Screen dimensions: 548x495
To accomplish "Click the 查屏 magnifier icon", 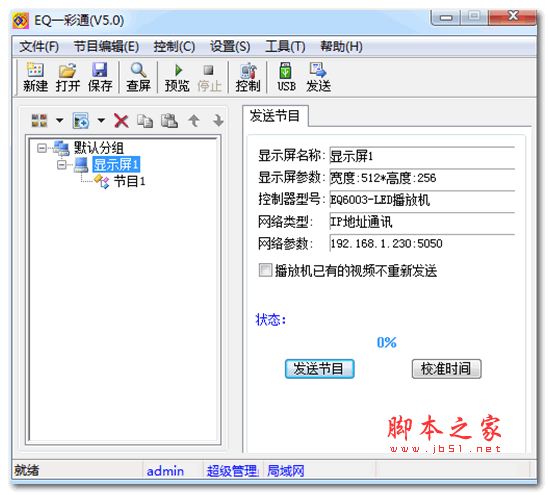I will tap(138, 77).
